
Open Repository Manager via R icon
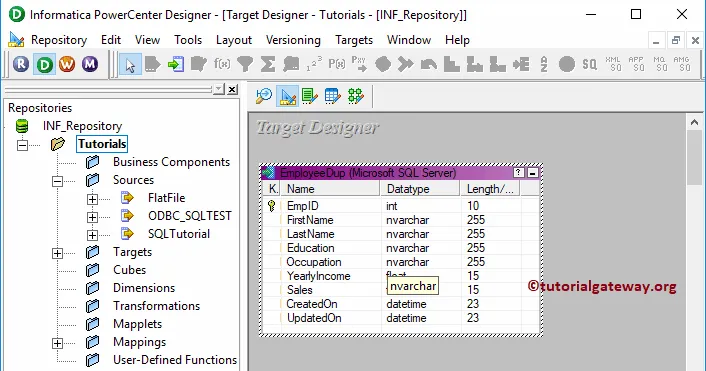click(x=21, y=64)
